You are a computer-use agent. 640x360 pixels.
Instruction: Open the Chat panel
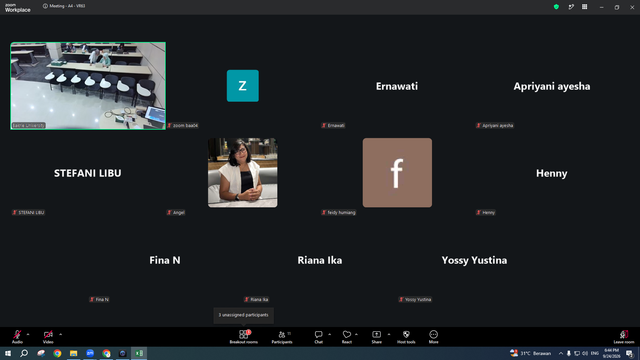[x=318, y=336]
